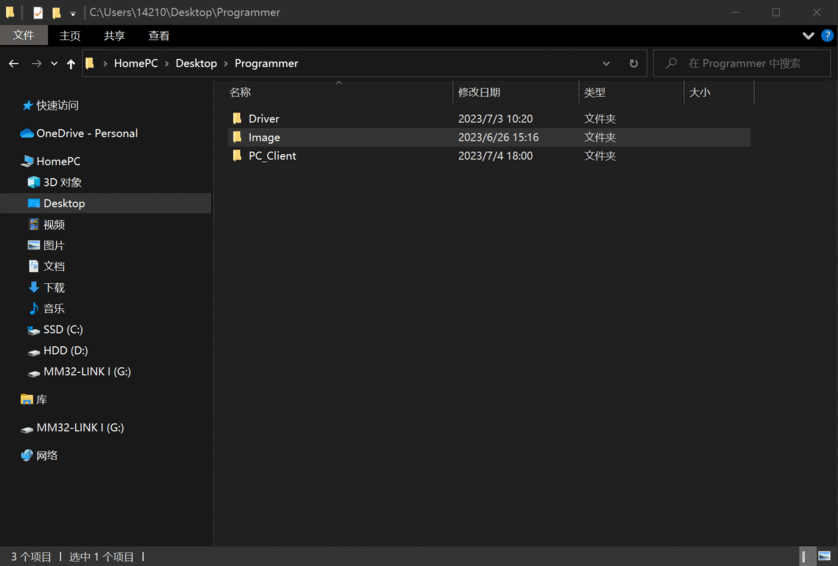Screen dimensions: 838x566
Task: Open the Quick Access toolbar customize dropdown
Action: click(x=73, y=13)
